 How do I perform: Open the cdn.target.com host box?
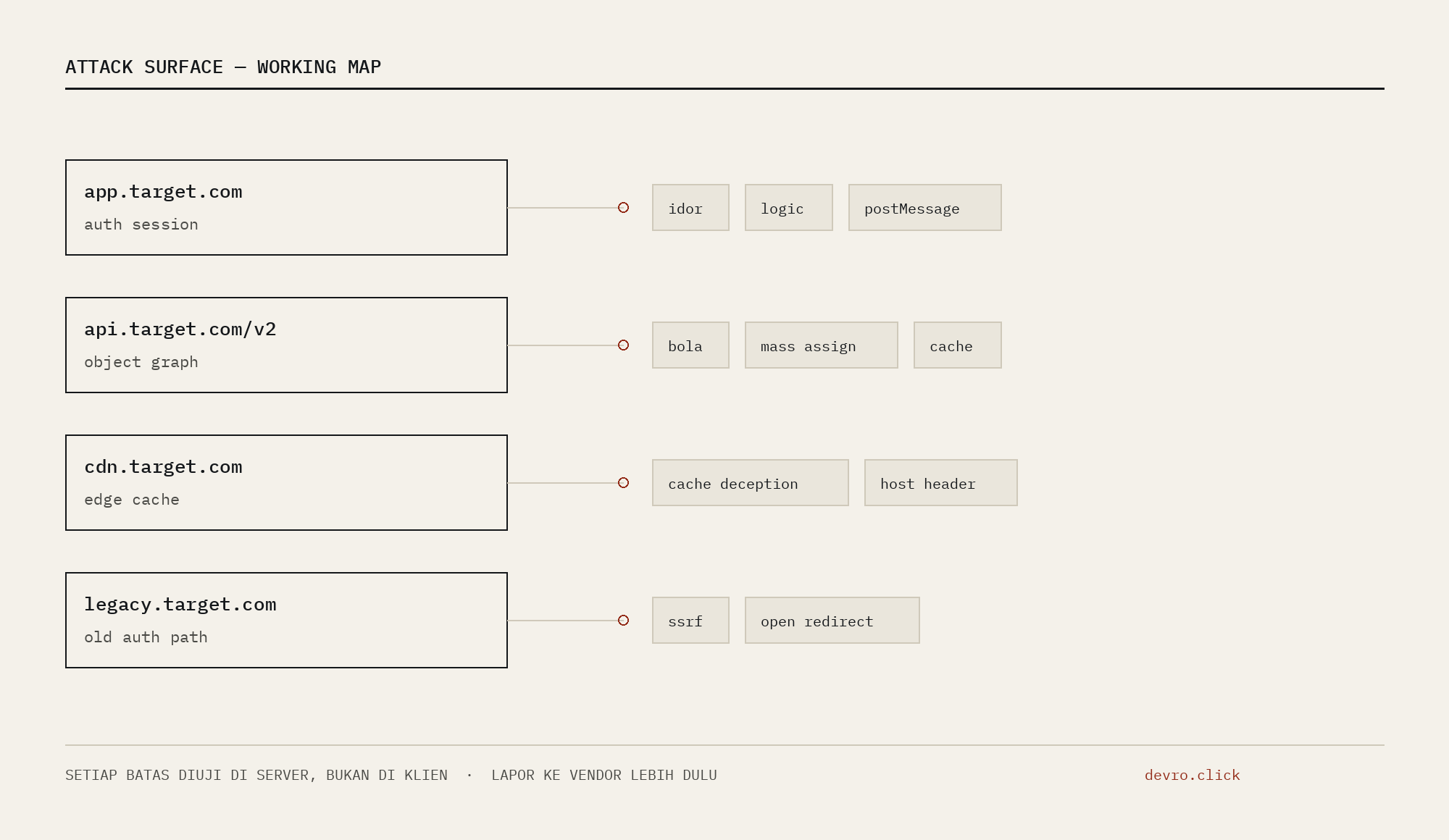(286, 483)
